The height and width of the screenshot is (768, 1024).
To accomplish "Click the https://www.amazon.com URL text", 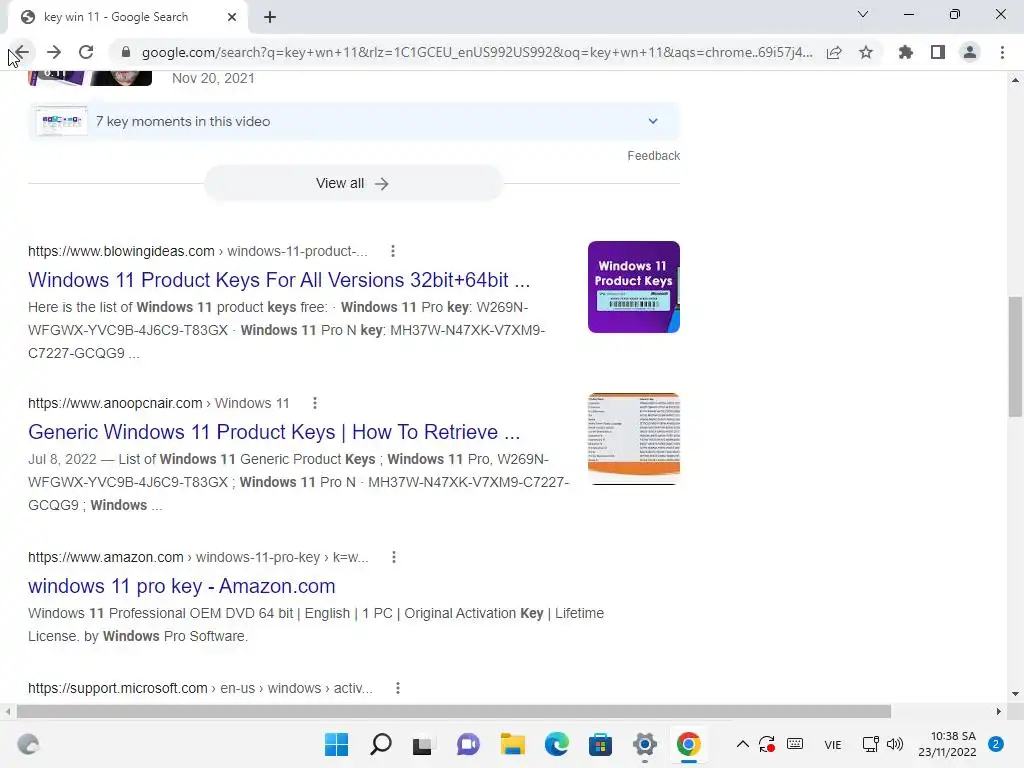I will [x=106, y=558].
